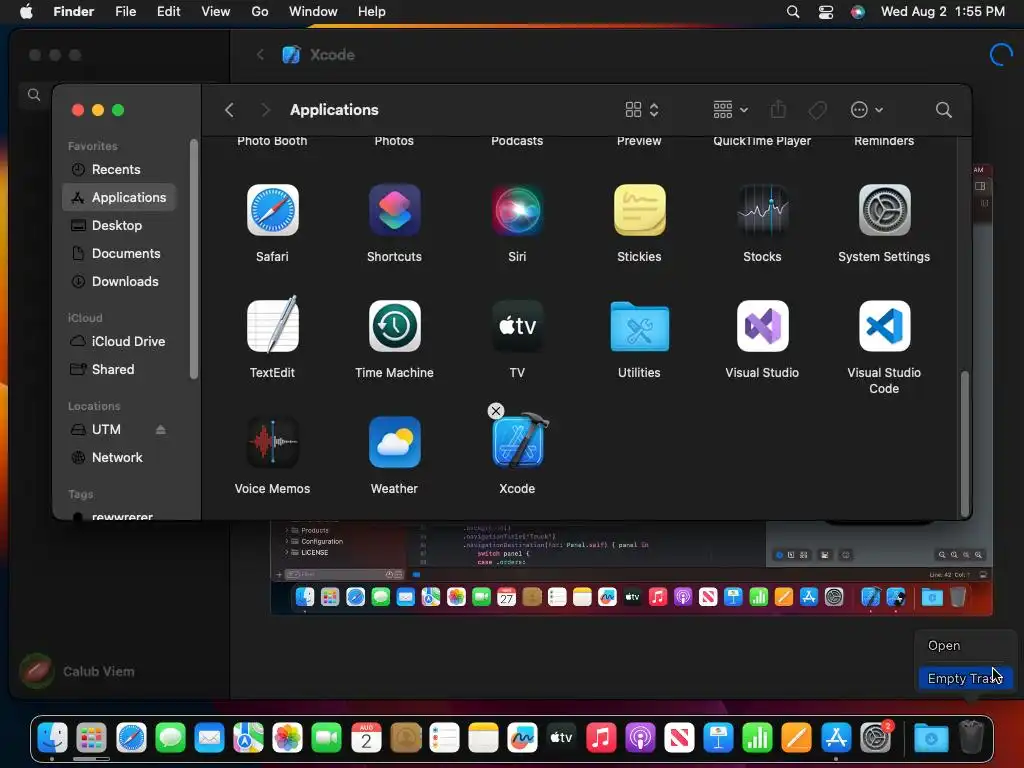Select the Siri app icon

[x=517, y=210]
